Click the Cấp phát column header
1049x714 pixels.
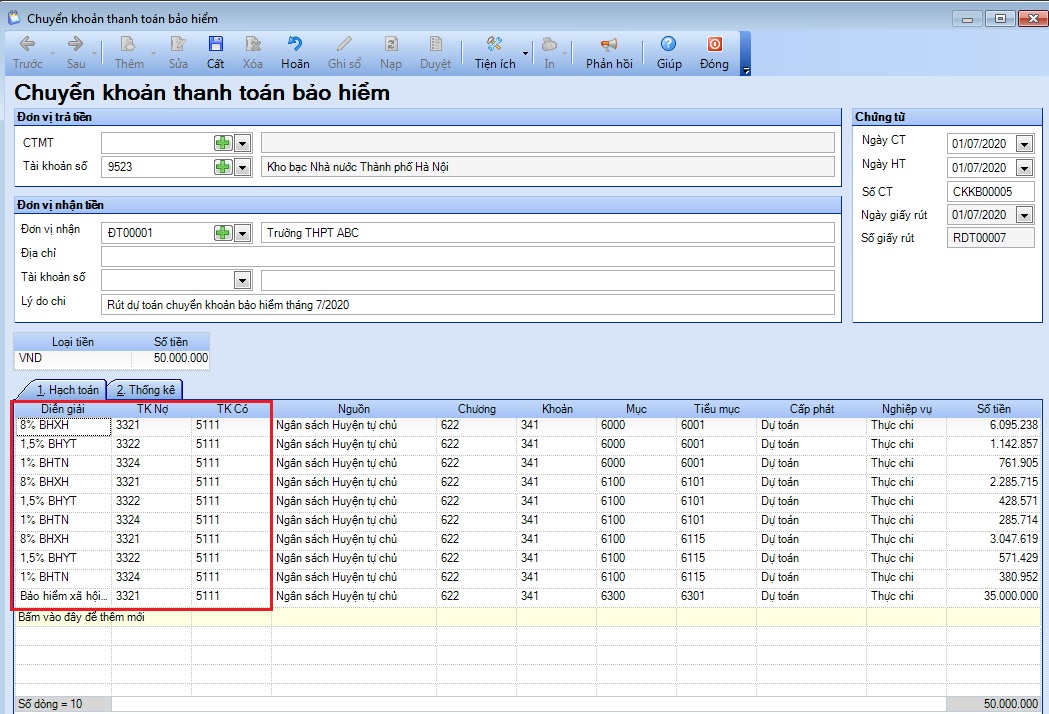(x=812, y=409)
